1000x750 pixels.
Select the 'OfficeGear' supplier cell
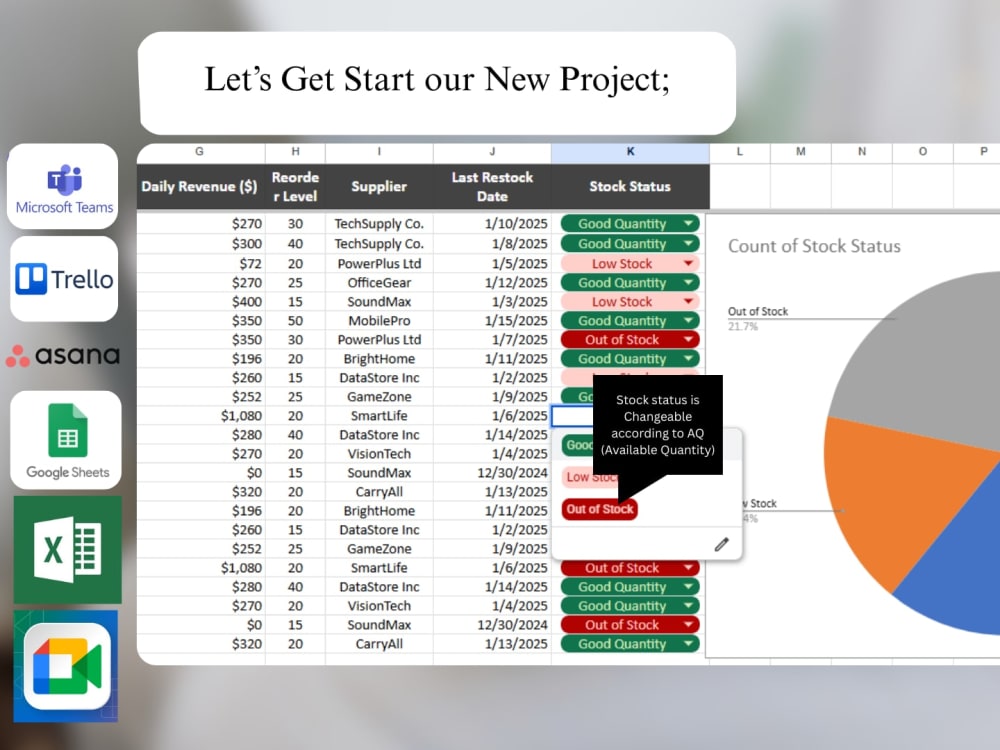[379, 283]
